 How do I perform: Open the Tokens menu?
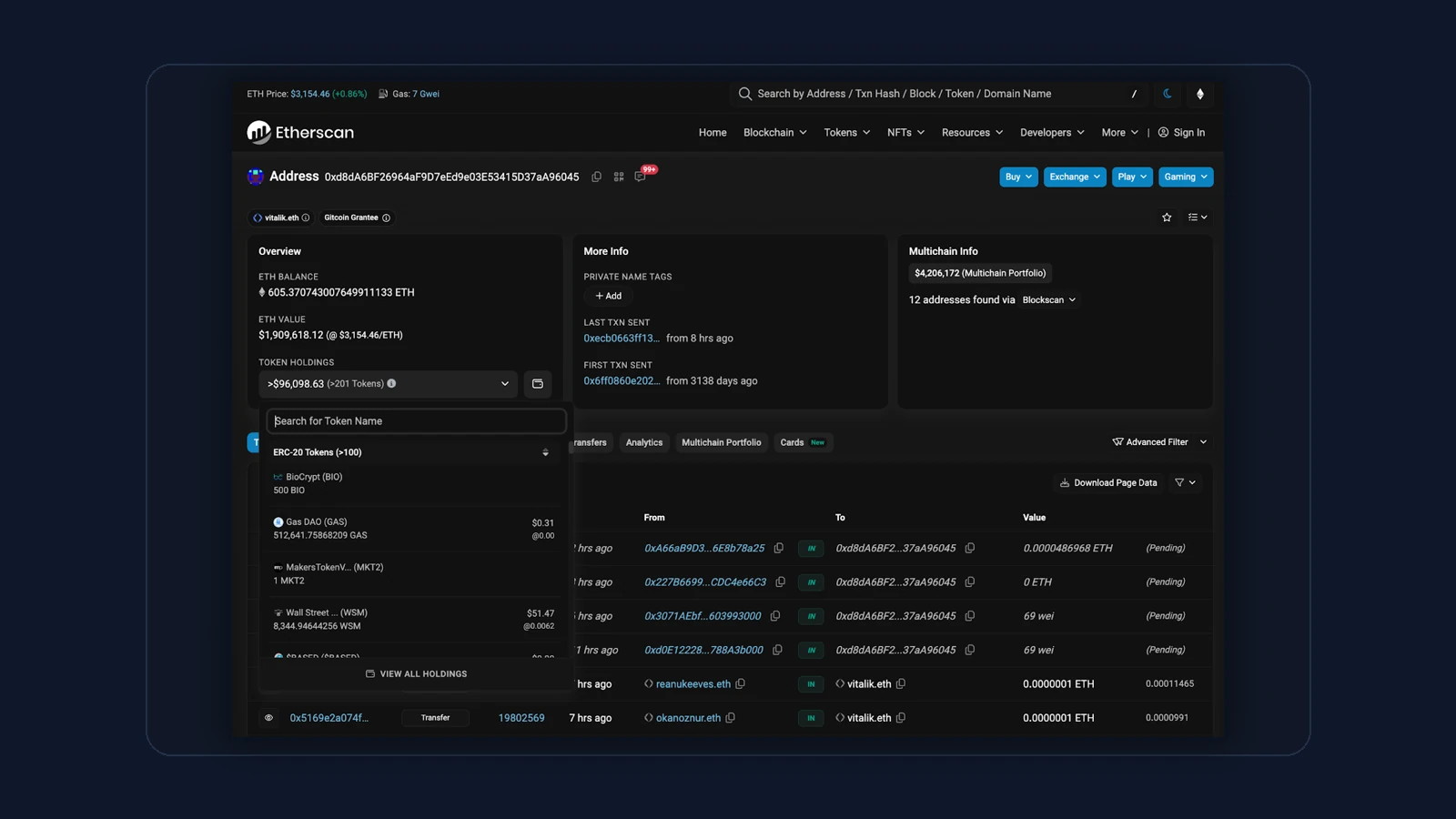coord(847,132)
